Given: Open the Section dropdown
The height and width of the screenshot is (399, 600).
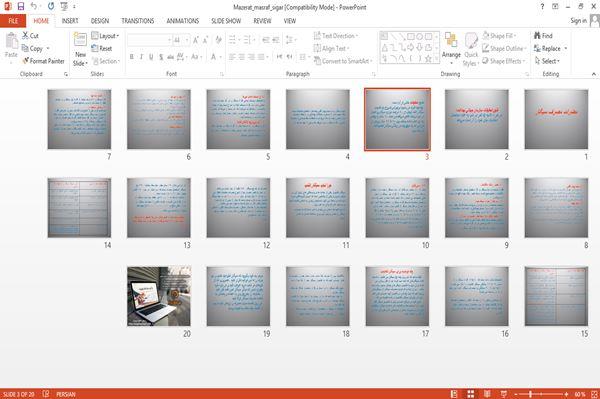Looking at the screenshot, I should (x=106, y=61).
